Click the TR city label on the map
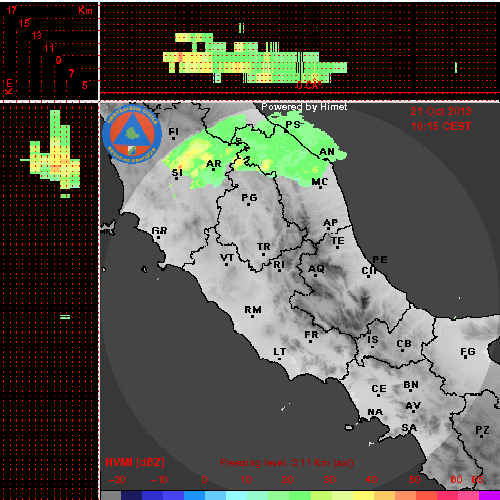The height and width of the screenshot is (500, 500). click(x=264, y=247)
